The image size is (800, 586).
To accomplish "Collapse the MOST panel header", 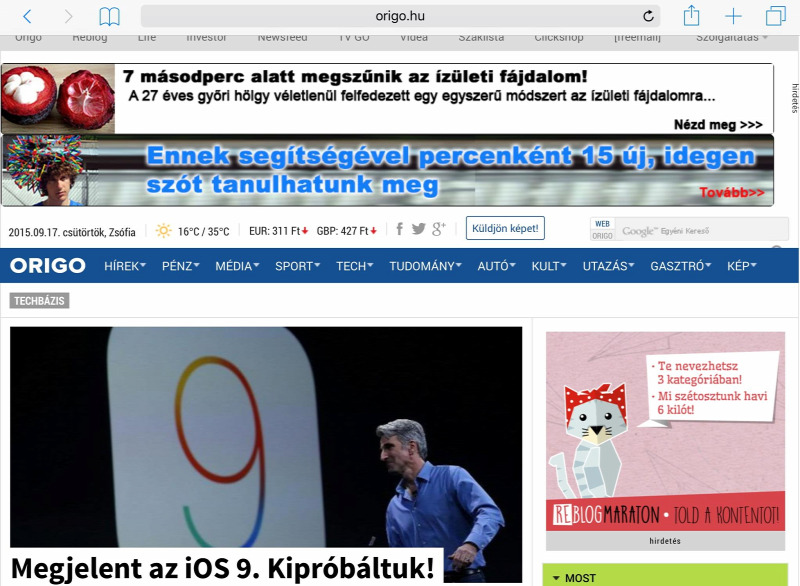I will [665, 575].
